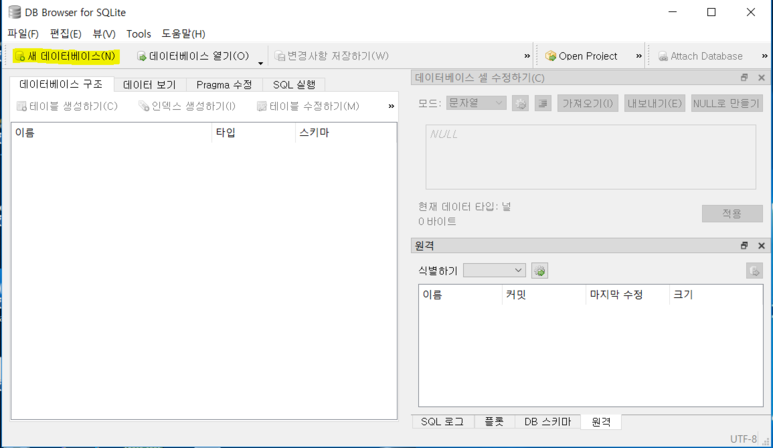Click the NULL로 만들기 button
Viewport: 773px width, 448px height.
tap(727, 103)
